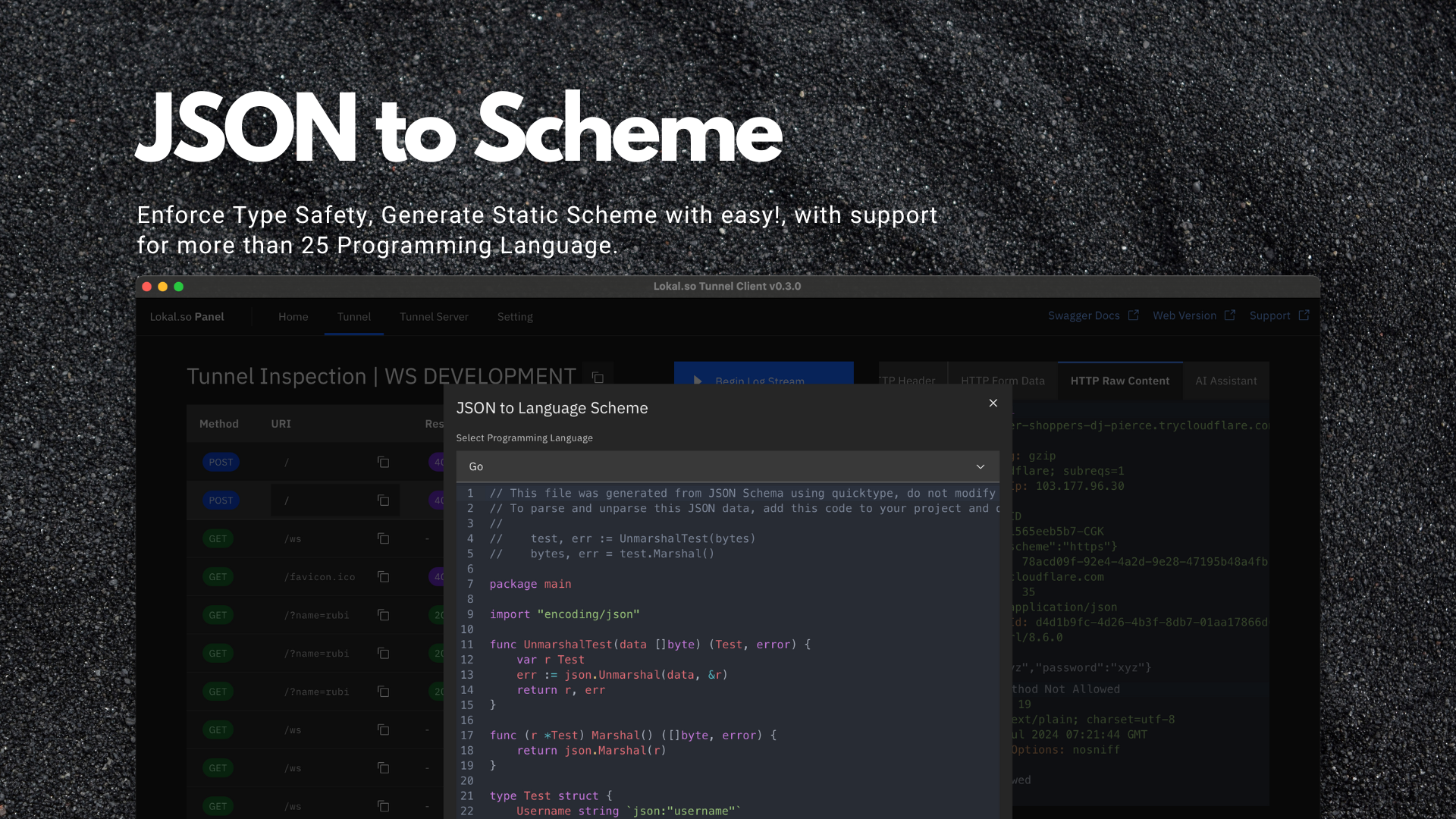The image size is (1456, 819).
Task: Close the JSON to Language Scheme dialog
Action: (x=993, y=403)
